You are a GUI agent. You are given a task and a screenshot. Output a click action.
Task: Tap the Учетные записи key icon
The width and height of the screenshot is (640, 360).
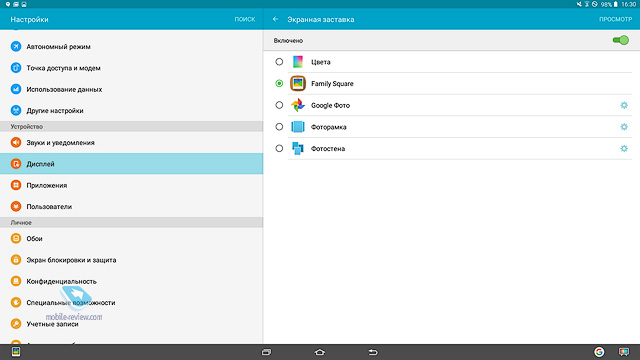coord(16,324)
